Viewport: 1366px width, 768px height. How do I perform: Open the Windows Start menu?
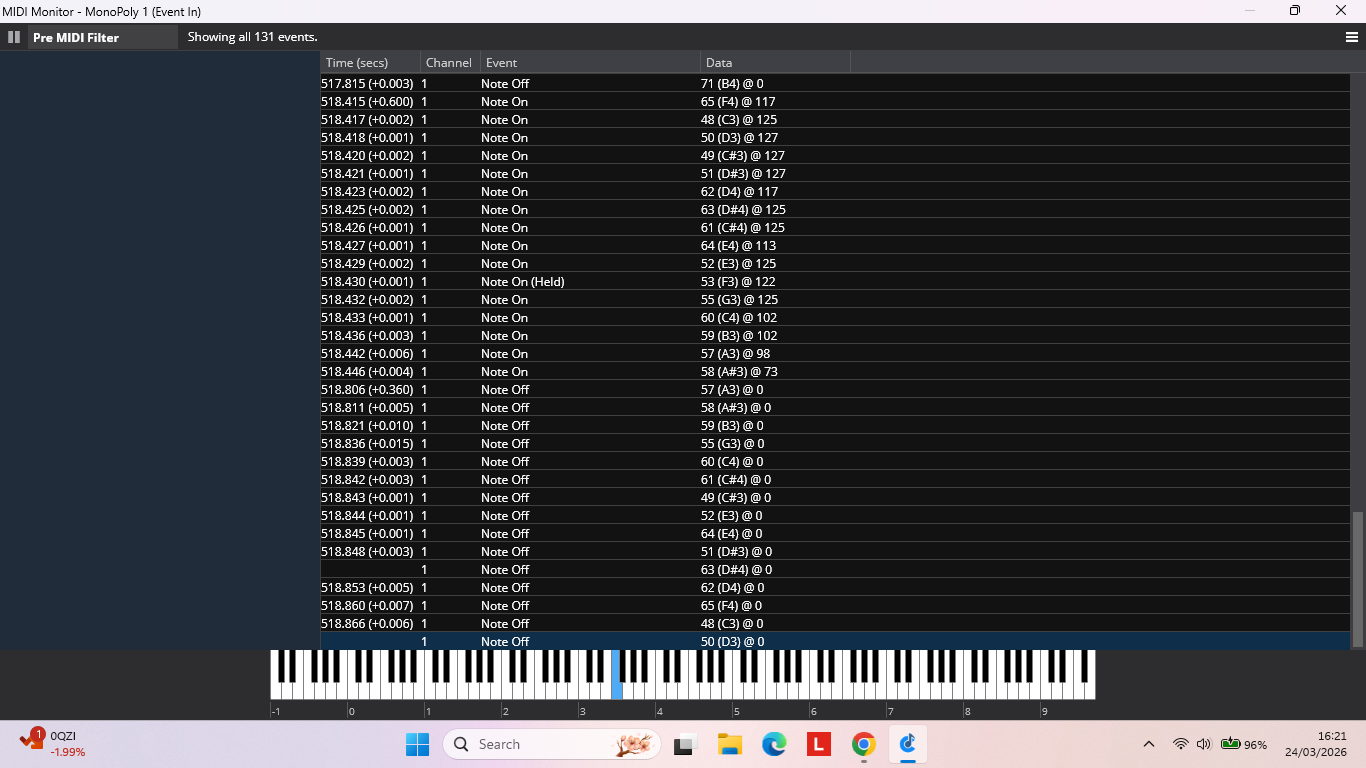point(417,744)
